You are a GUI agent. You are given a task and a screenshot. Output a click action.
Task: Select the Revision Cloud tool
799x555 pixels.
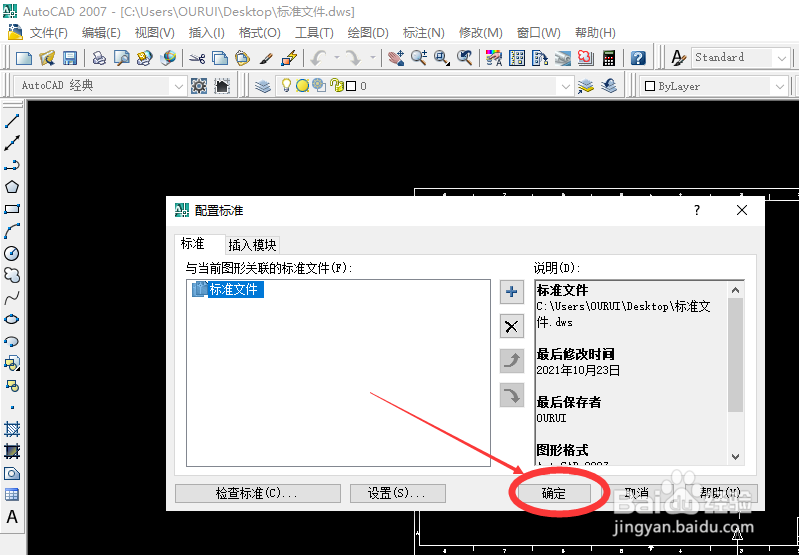[x=12, y=275]
